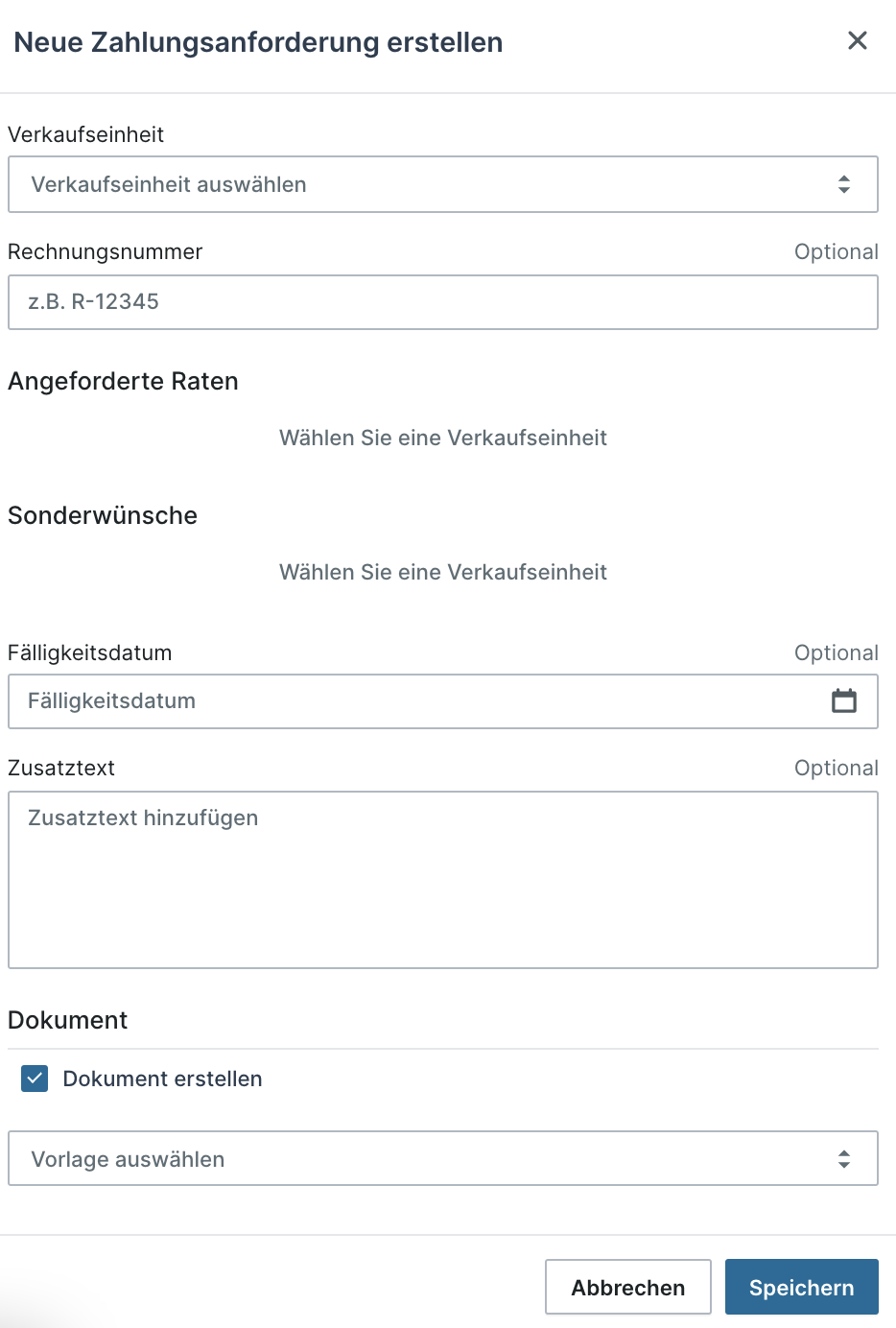Click the Verkaufseinheit field label
The image size is (896, 1328).
(x=86, y=134)
